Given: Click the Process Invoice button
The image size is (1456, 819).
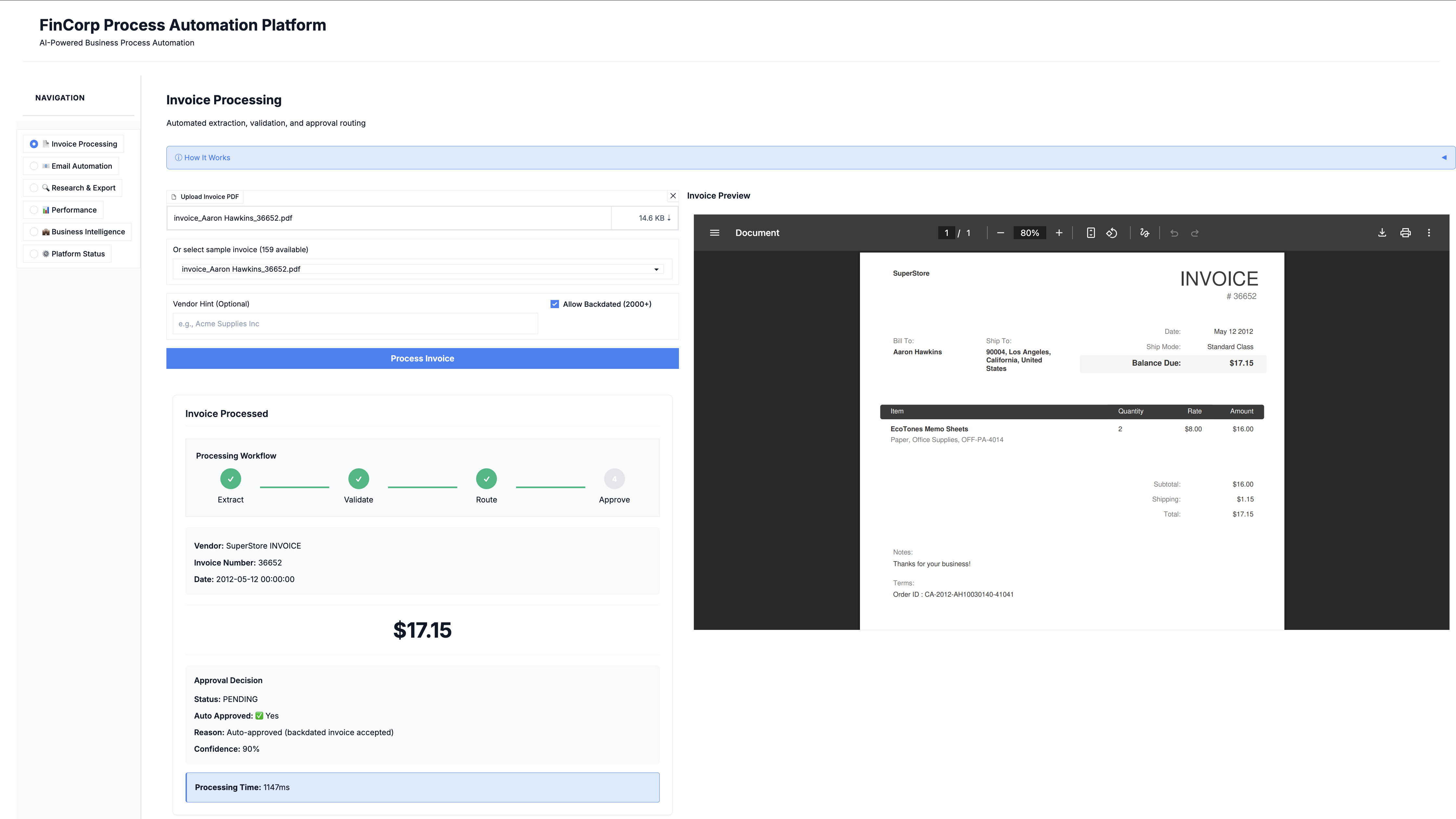Looking at the screenshot, I should click(422, 358).
